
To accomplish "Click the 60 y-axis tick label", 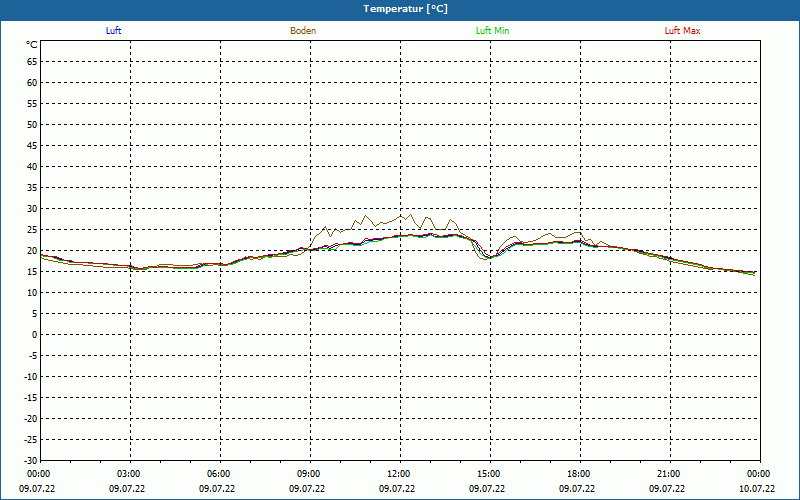I will pos(32,83).
